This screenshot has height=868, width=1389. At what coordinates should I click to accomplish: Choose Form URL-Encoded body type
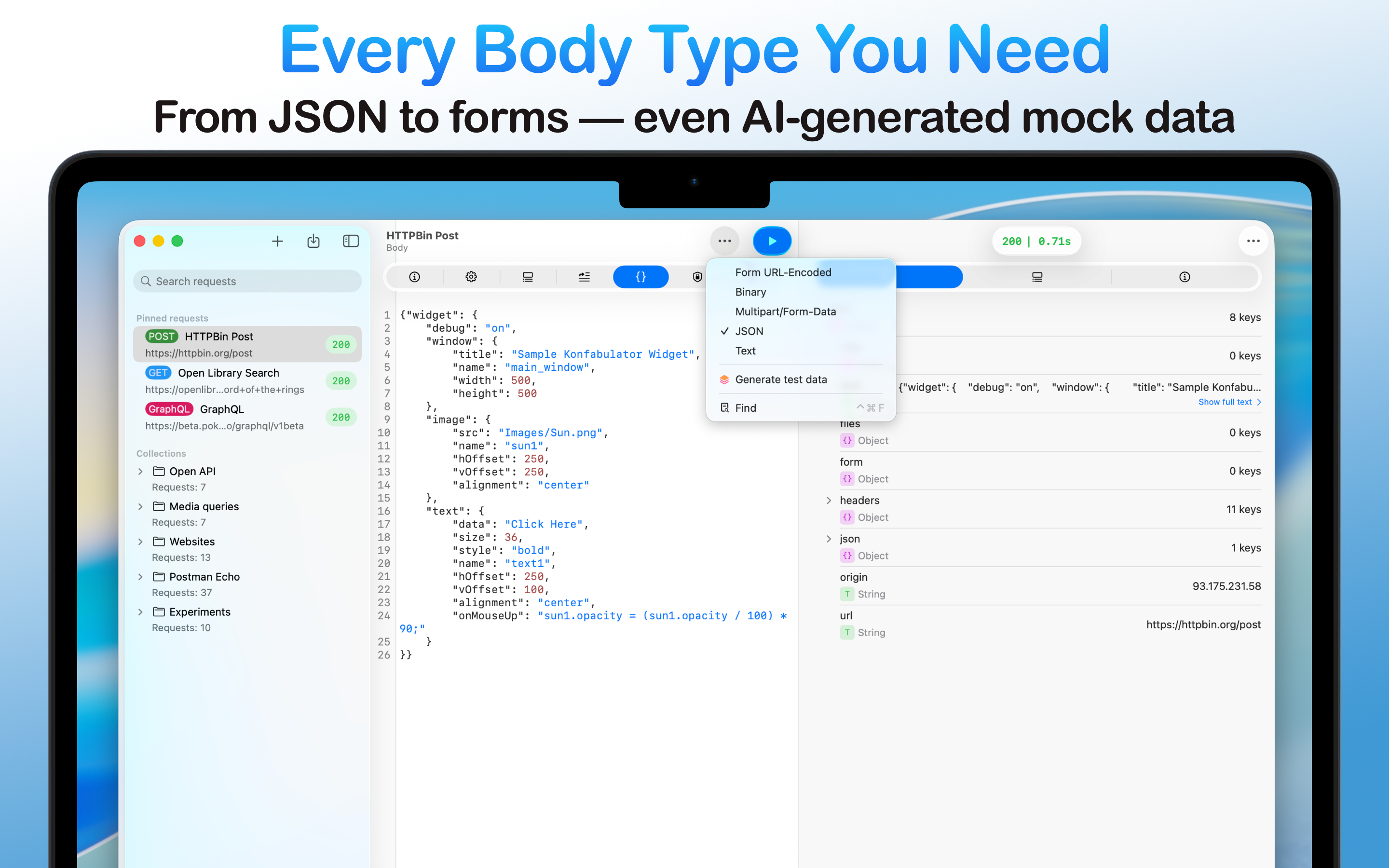point(783,272)
